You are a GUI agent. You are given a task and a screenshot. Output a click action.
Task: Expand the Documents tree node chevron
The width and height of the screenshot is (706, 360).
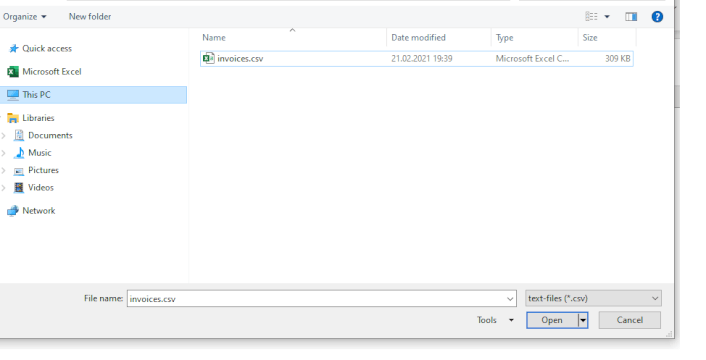coord(4,135)
